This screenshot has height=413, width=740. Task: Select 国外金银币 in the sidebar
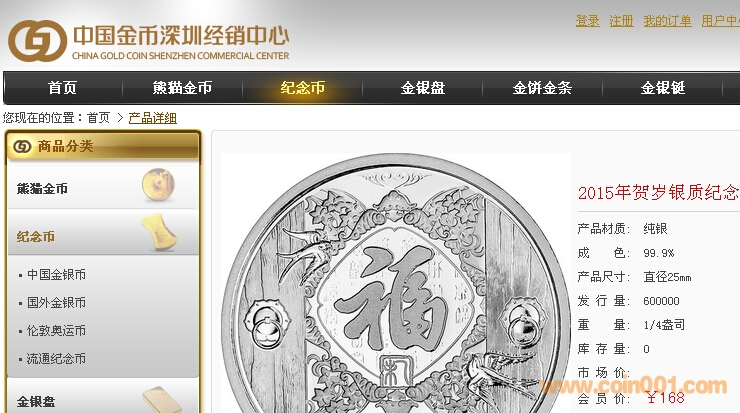tap(56, 303)
